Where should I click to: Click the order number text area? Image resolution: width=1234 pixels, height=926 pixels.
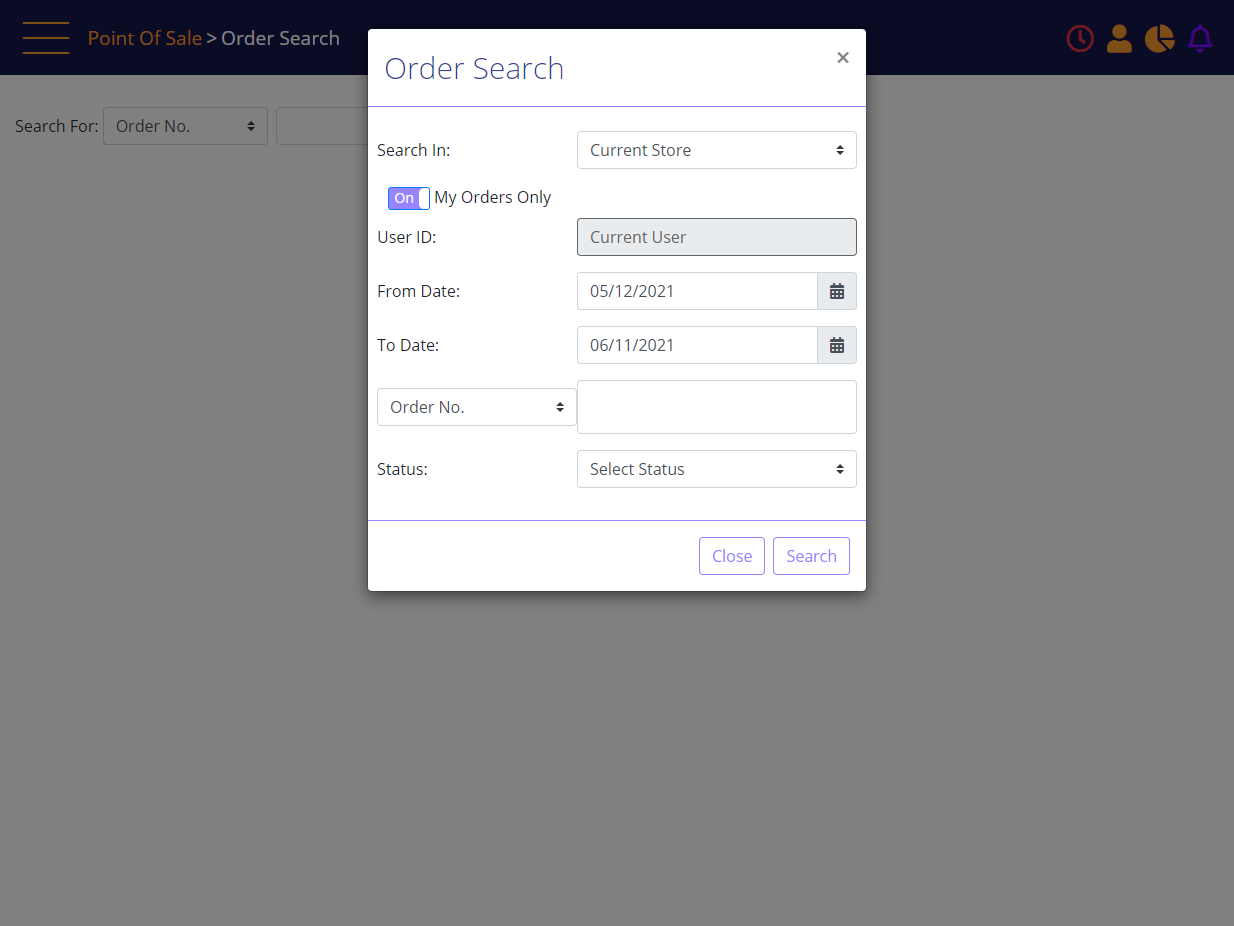pyautogui.click(x=717, y=407)
